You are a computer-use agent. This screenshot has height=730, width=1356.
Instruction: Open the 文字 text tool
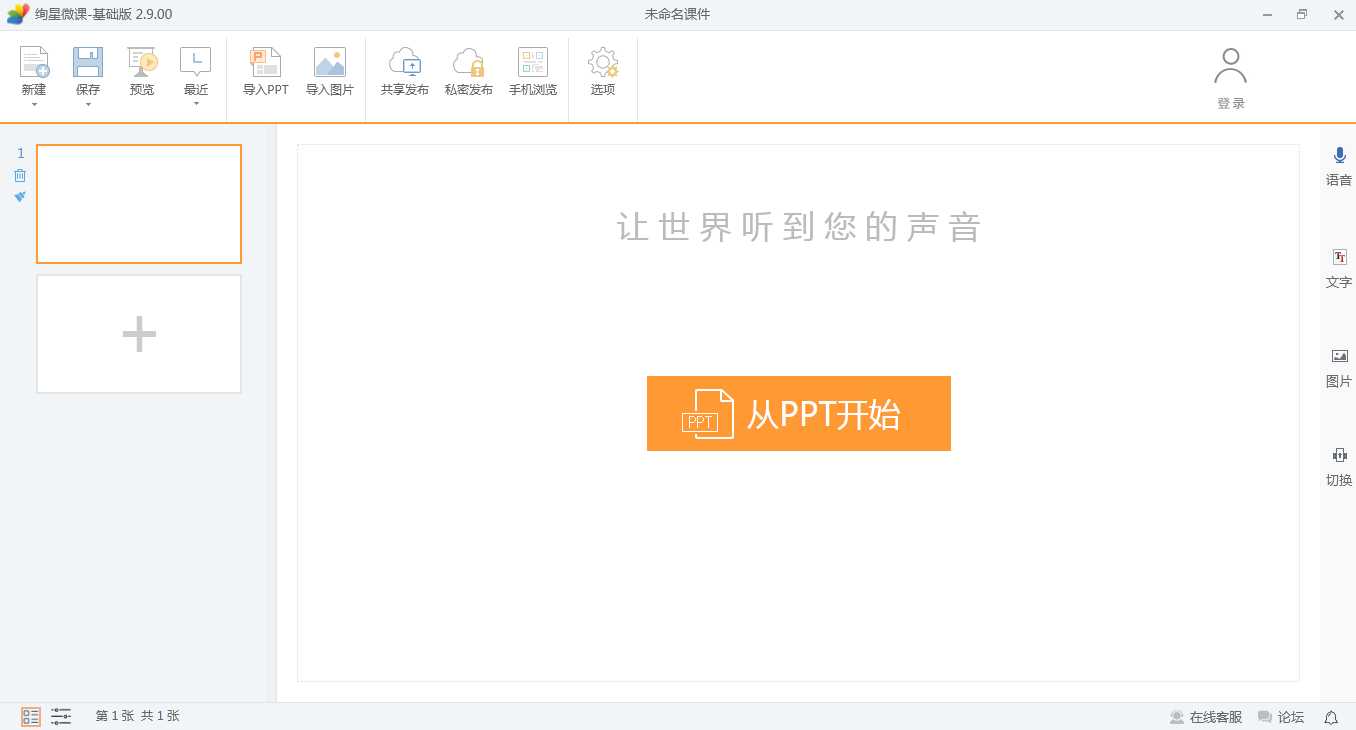[1339, 270]
